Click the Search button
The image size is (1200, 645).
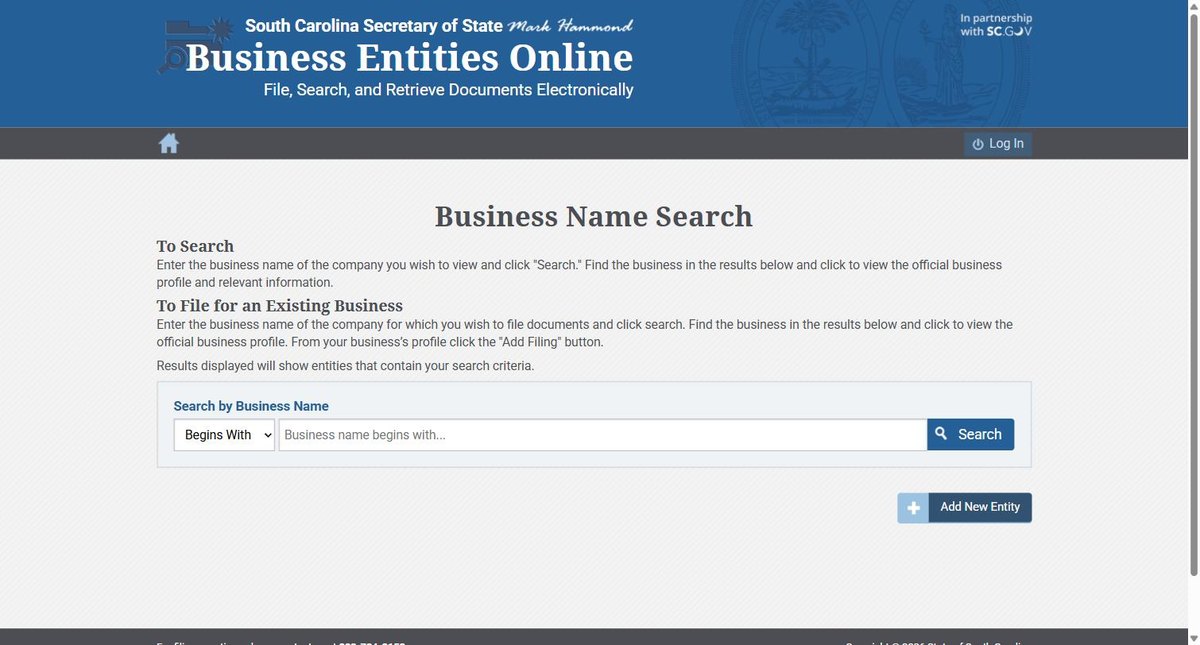pos(970,435)
